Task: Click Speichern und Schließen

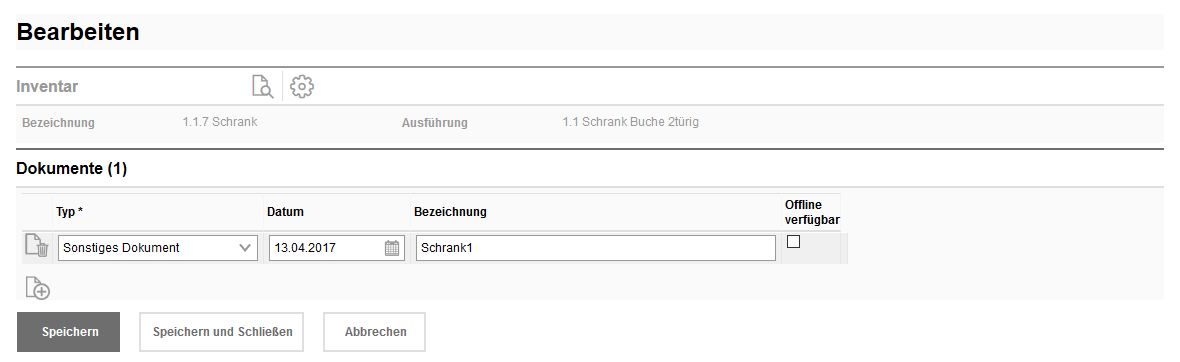Action: pos(221,332)
